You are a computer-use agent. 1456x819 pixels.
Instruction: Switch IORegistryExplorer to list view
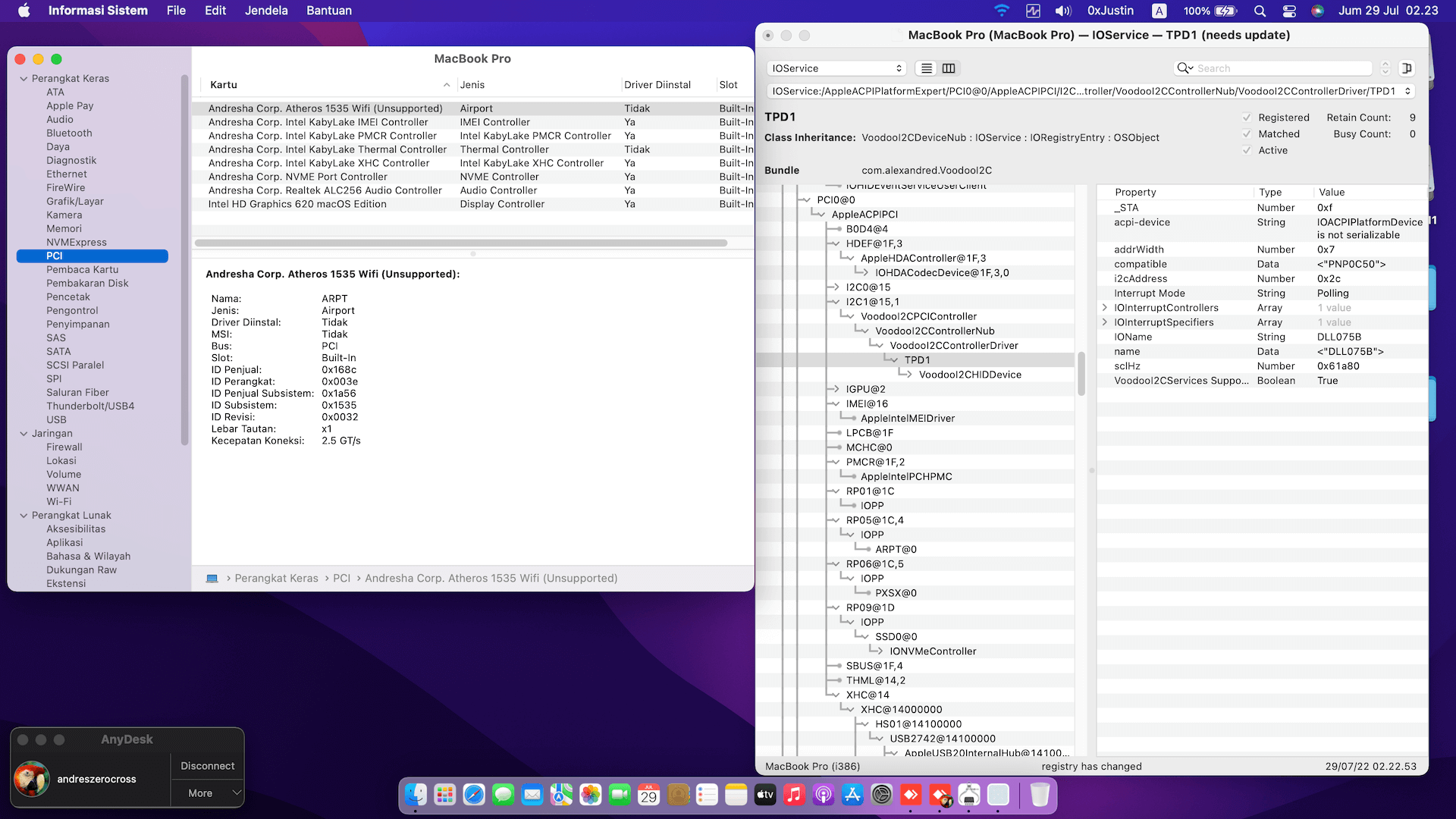(927, 68)
